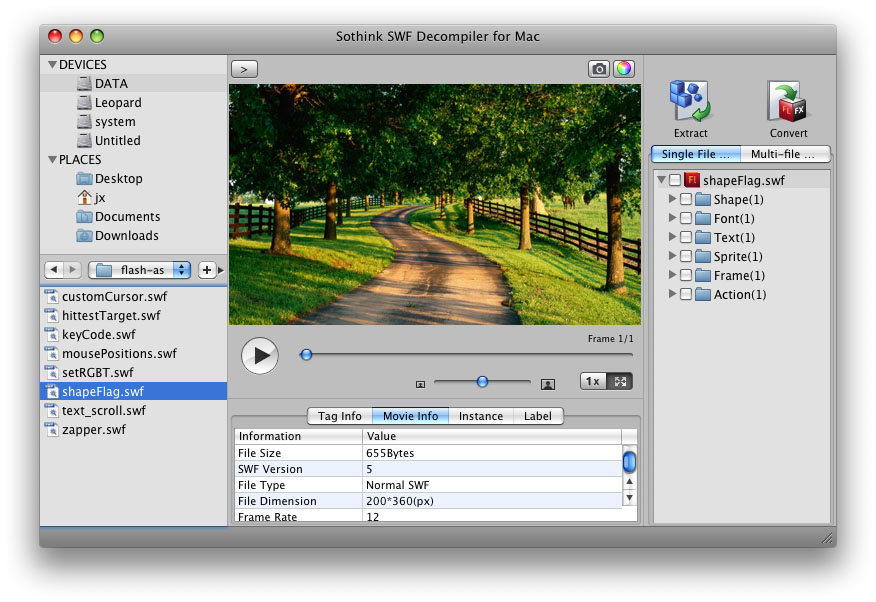The image size is (876, 602).
Task: Check the Text(1) checkbox
Action: (x=686, y=237)
